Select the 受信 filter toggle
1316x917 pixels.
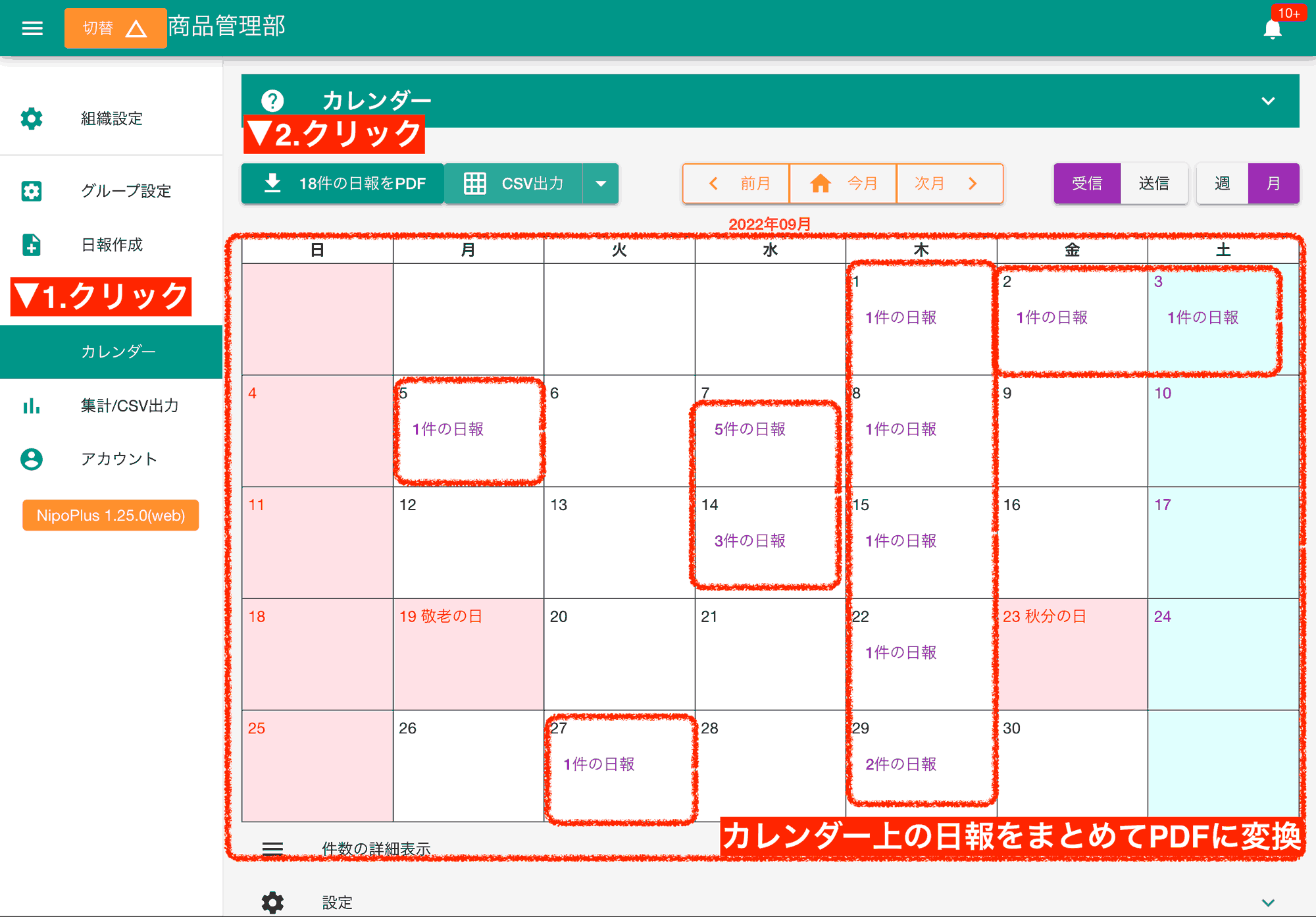point(1087,184)
